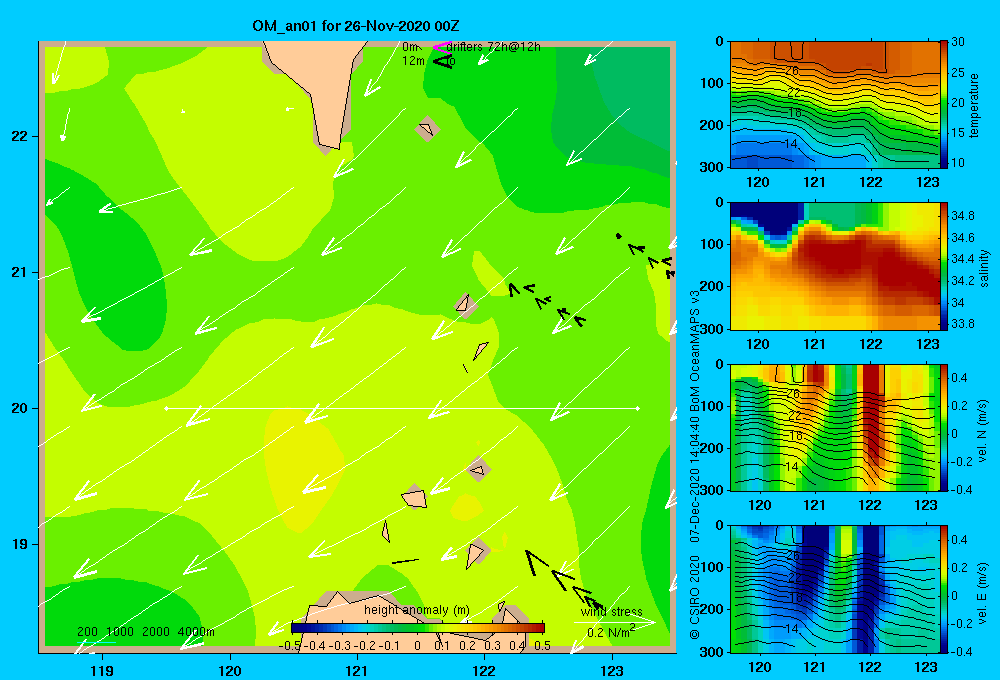
Task: Click the '1000' bathymetry contour legend label
Action: coord(120,632)
